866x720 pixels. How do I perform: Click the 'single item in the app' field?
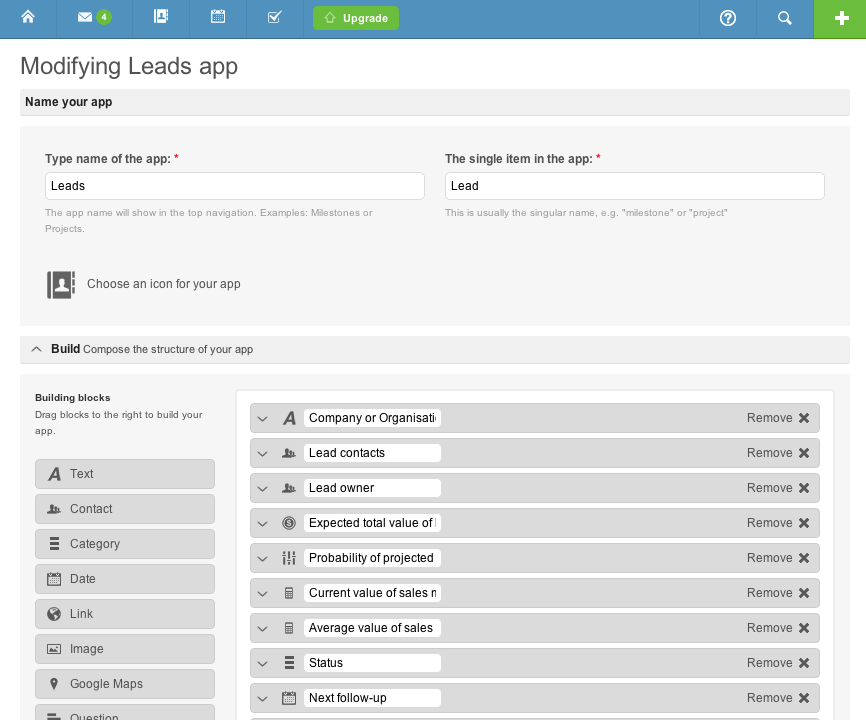[635, 186]
